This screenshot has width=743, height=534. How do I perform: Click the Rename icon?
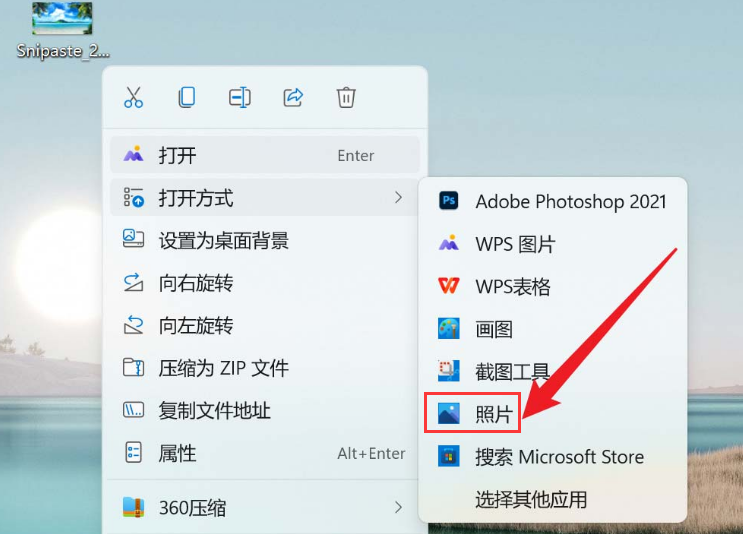point(239,97)
